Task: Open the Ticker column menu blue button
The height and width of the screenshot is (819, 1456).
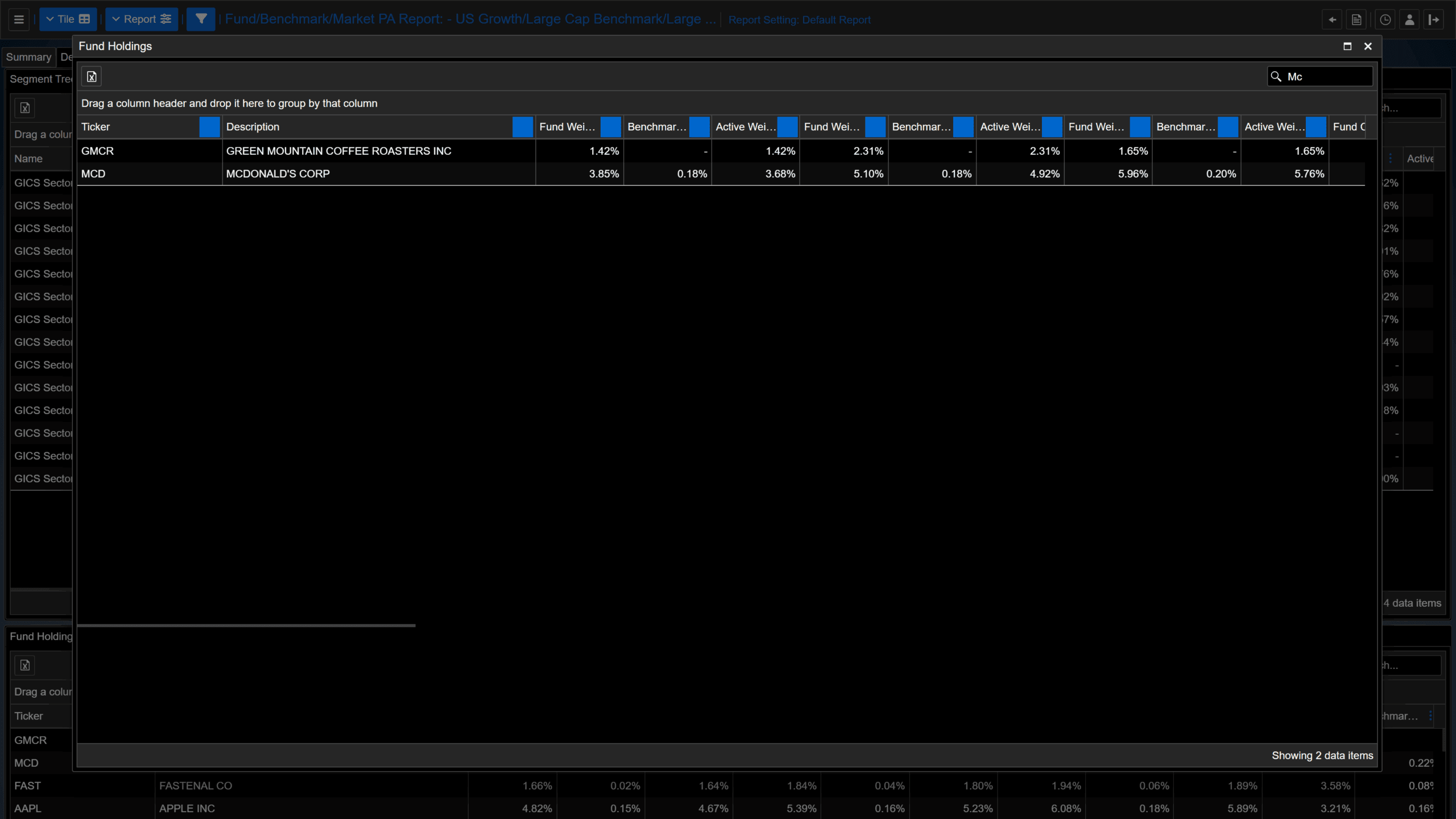Action: point(209,127)
